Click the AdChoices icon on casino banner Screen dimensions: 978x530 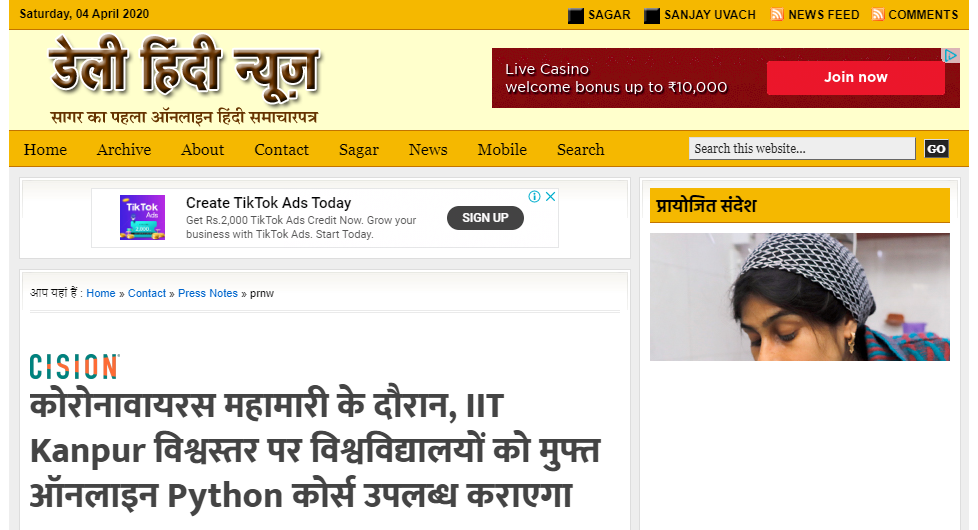tap(950, 55)
